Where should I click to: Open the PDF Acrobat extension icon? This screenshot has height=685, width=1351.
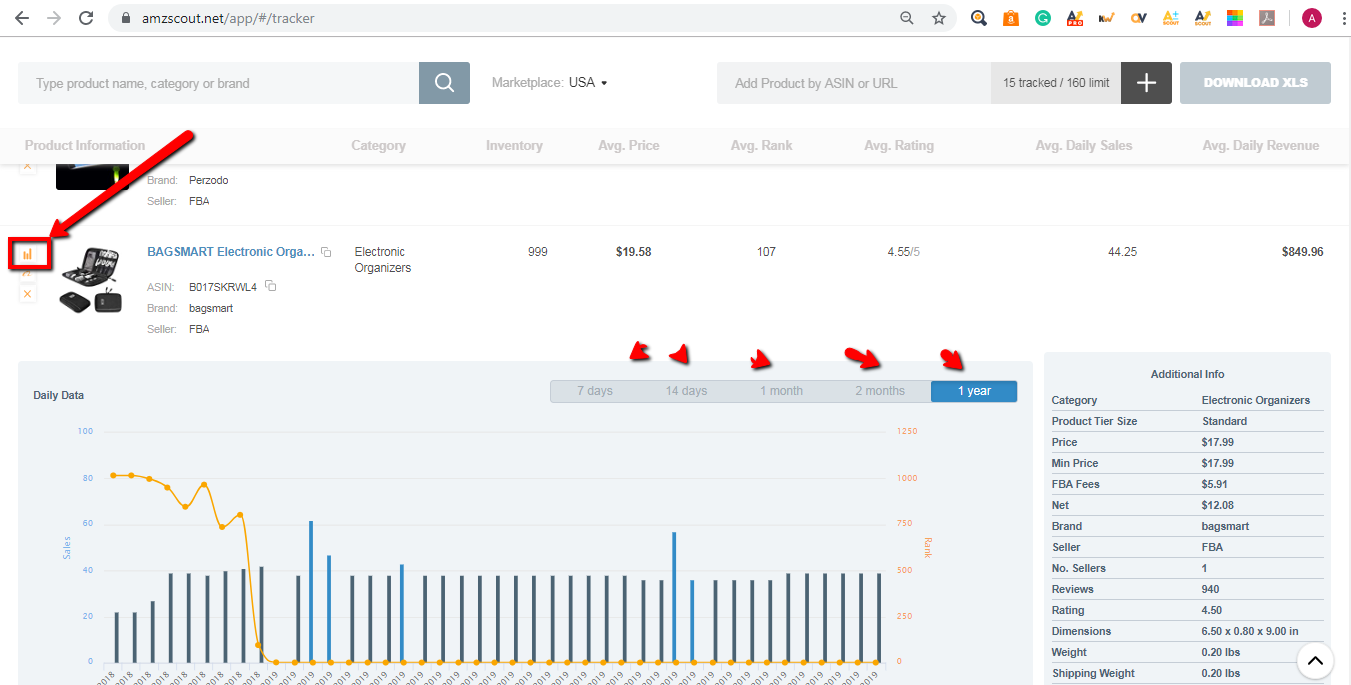[x=1267, y=18]
